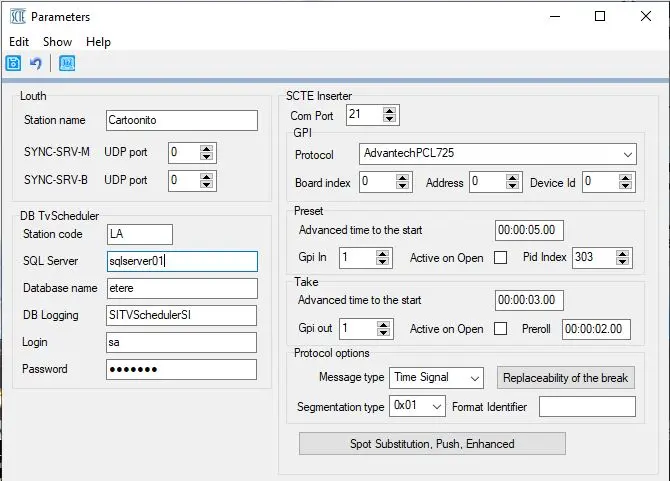Click the Undo arrow toolbar icon
The image size is (670, 481).
tap(36, 64)
